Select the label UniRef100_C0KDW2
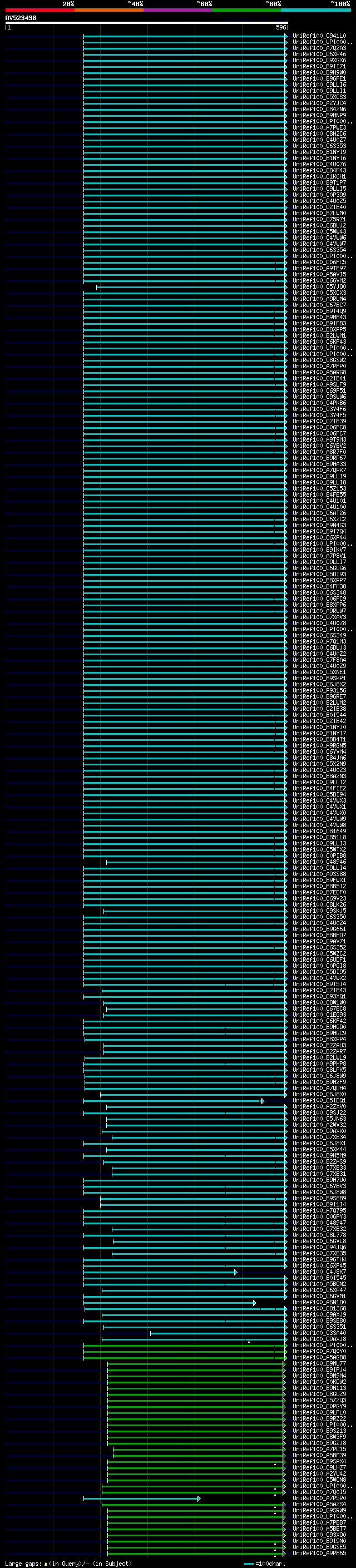356x1568 pixels. coord(319,1382)
